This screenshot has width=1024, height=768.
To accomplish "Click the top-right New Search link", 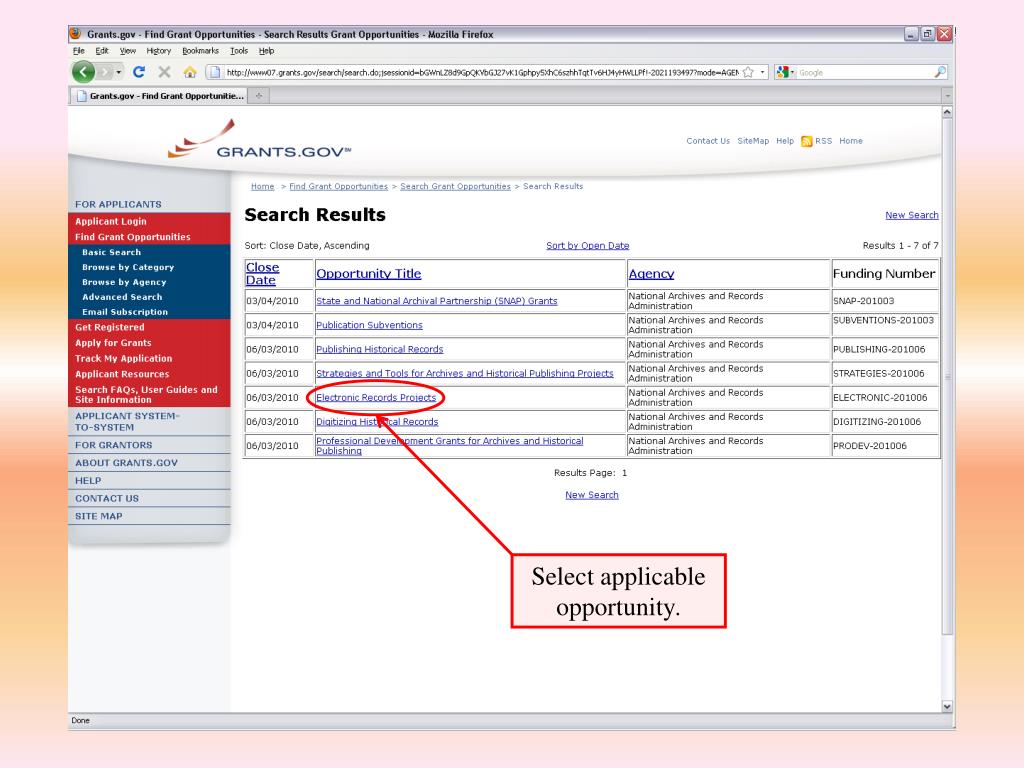I will [x=912, y=216].
